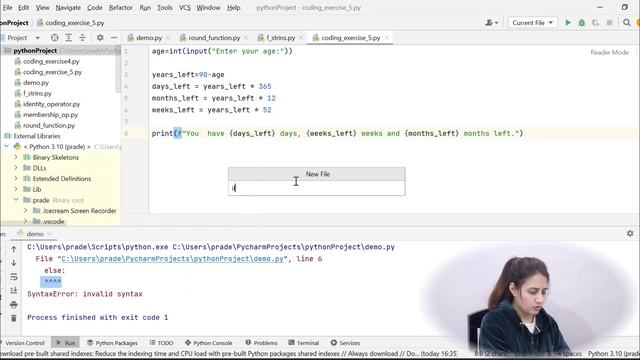Screen dimensions: 640x360
Task: Open the Current File run configuration dropdown
Action: pos(532,23)
